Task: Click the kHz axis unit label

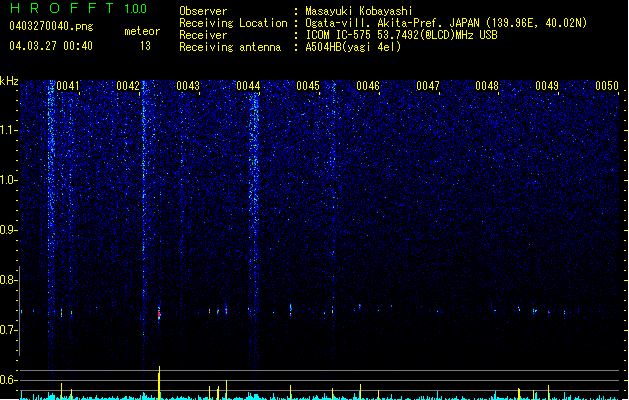Action: (x=9, y=81)
